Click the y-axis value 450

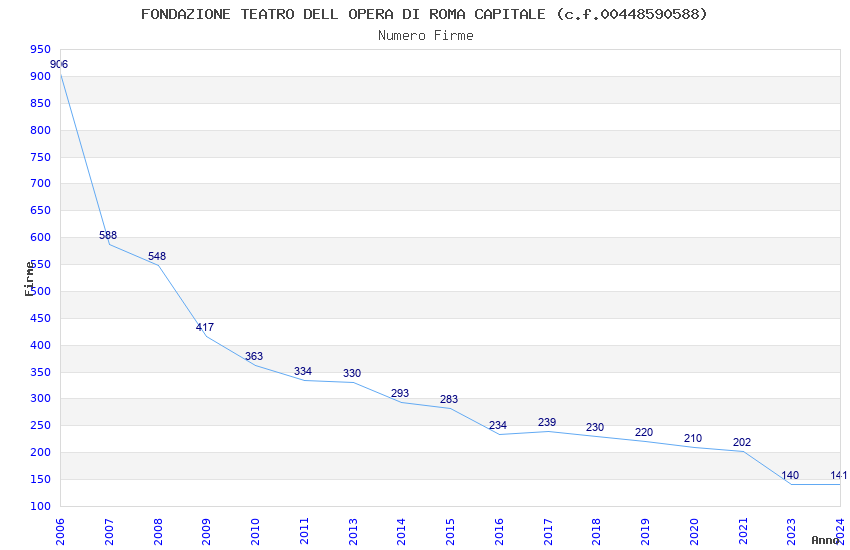point(41,319)
